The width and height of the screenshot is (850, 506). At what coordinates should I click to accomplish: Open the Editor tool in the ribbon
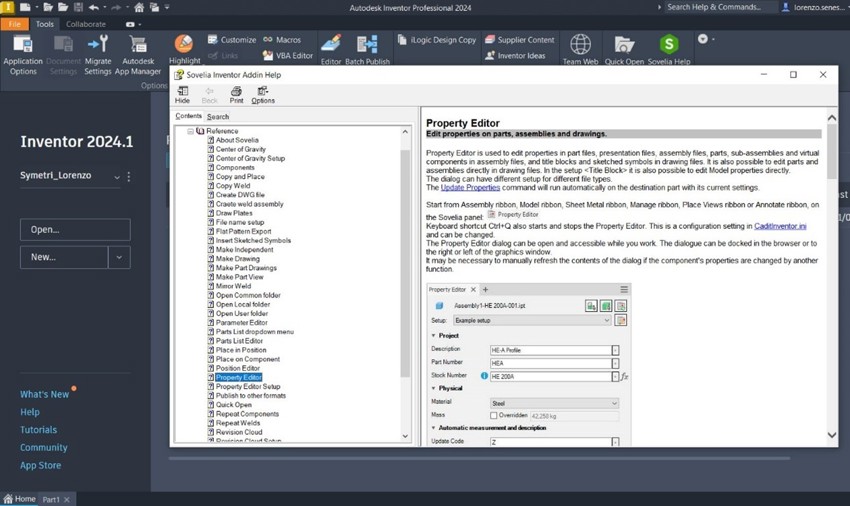tap(331, 49)
